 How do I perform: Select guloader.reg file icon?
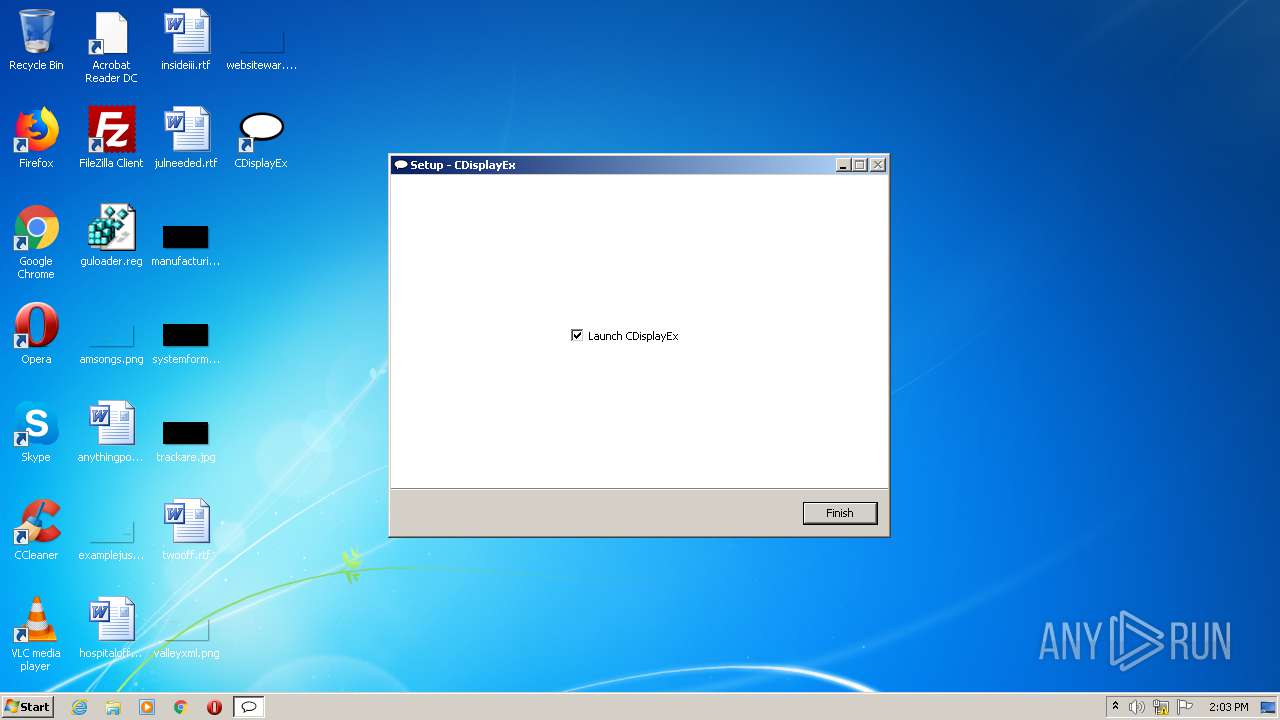[111, 237]
